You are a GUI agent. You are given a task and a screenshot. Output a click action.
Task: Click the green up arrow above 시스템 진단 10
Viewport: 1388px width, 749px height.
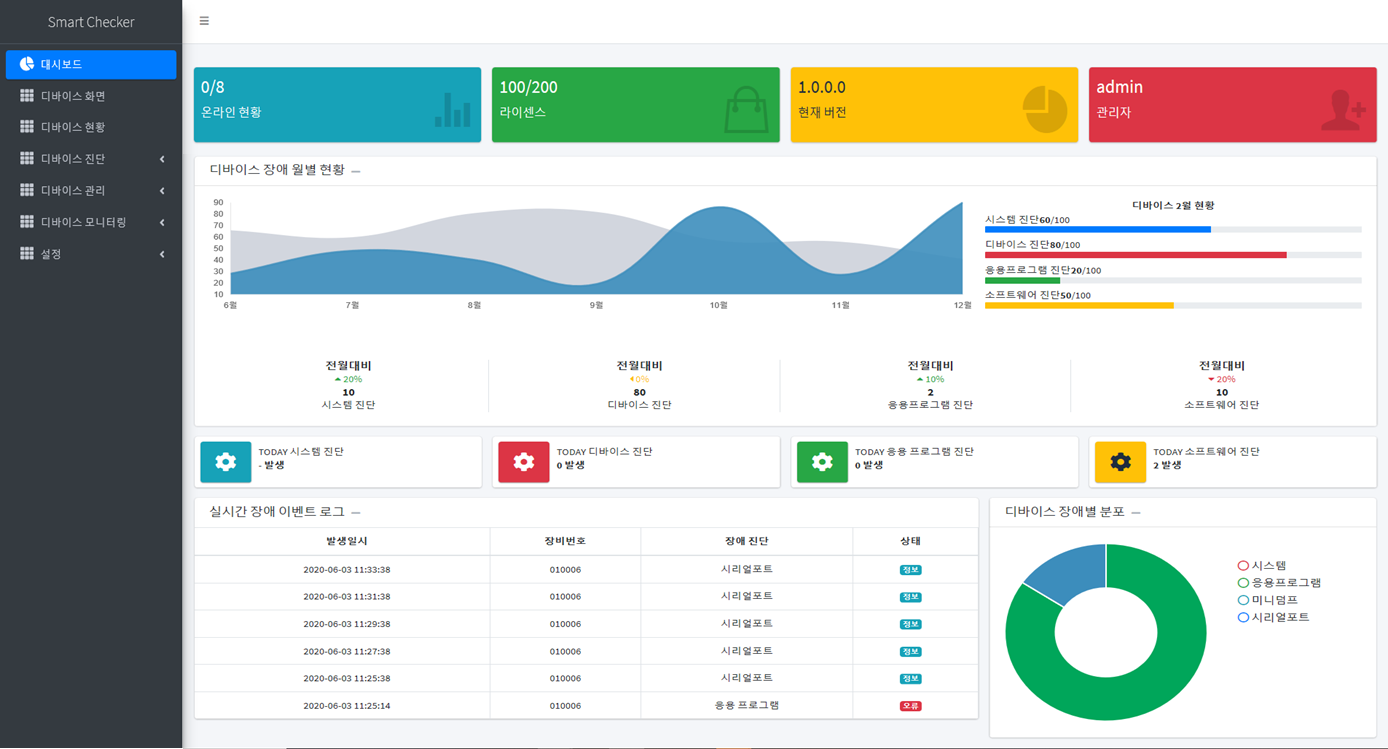pyautogui.click(x=338, y=380)
